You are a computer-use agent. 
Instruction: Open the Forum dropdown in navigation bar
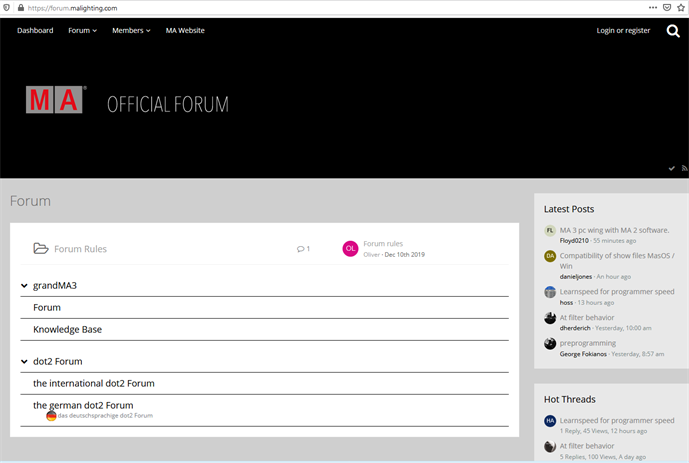tap(82, 31)
